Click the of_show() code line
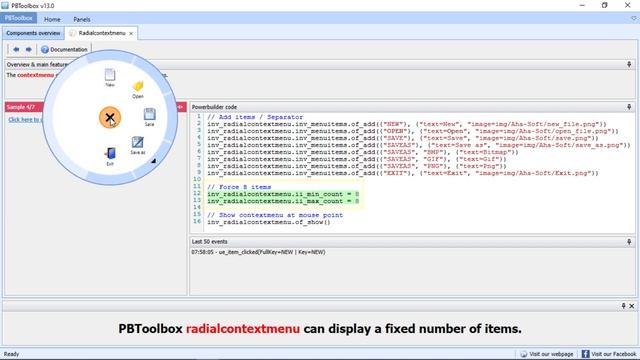Screen dimensions: 640x360 coord(269,222)
